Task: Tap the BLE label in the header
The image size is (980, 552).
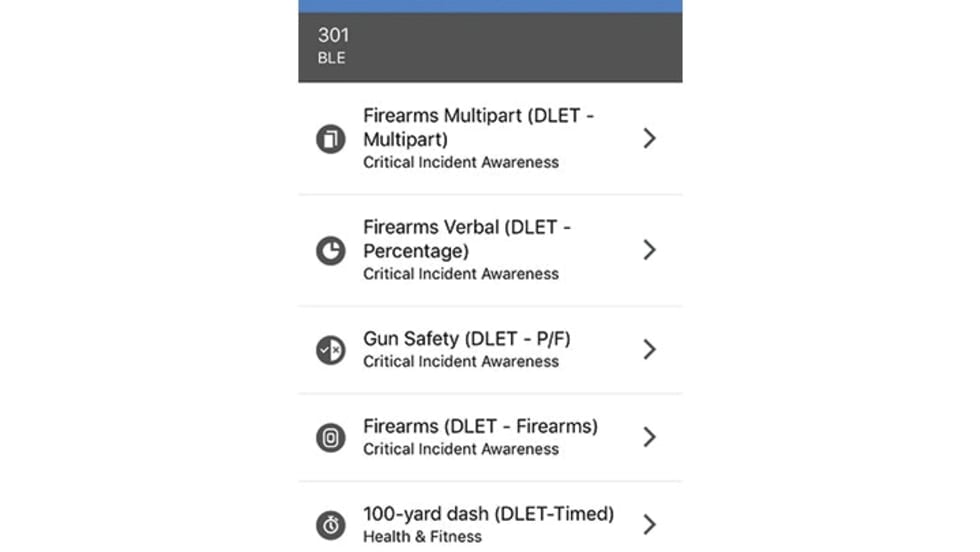Action: tap(331, 58)
